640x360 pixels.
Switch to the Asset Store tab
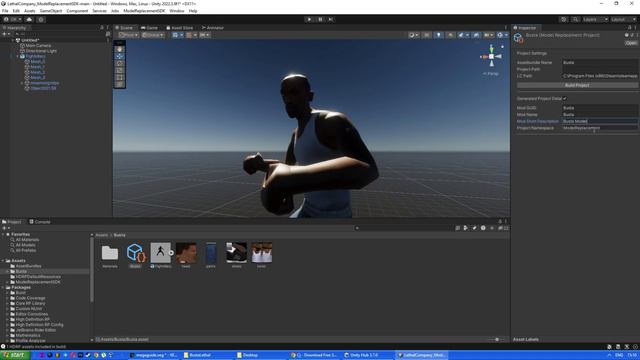[x=180, y=28]
